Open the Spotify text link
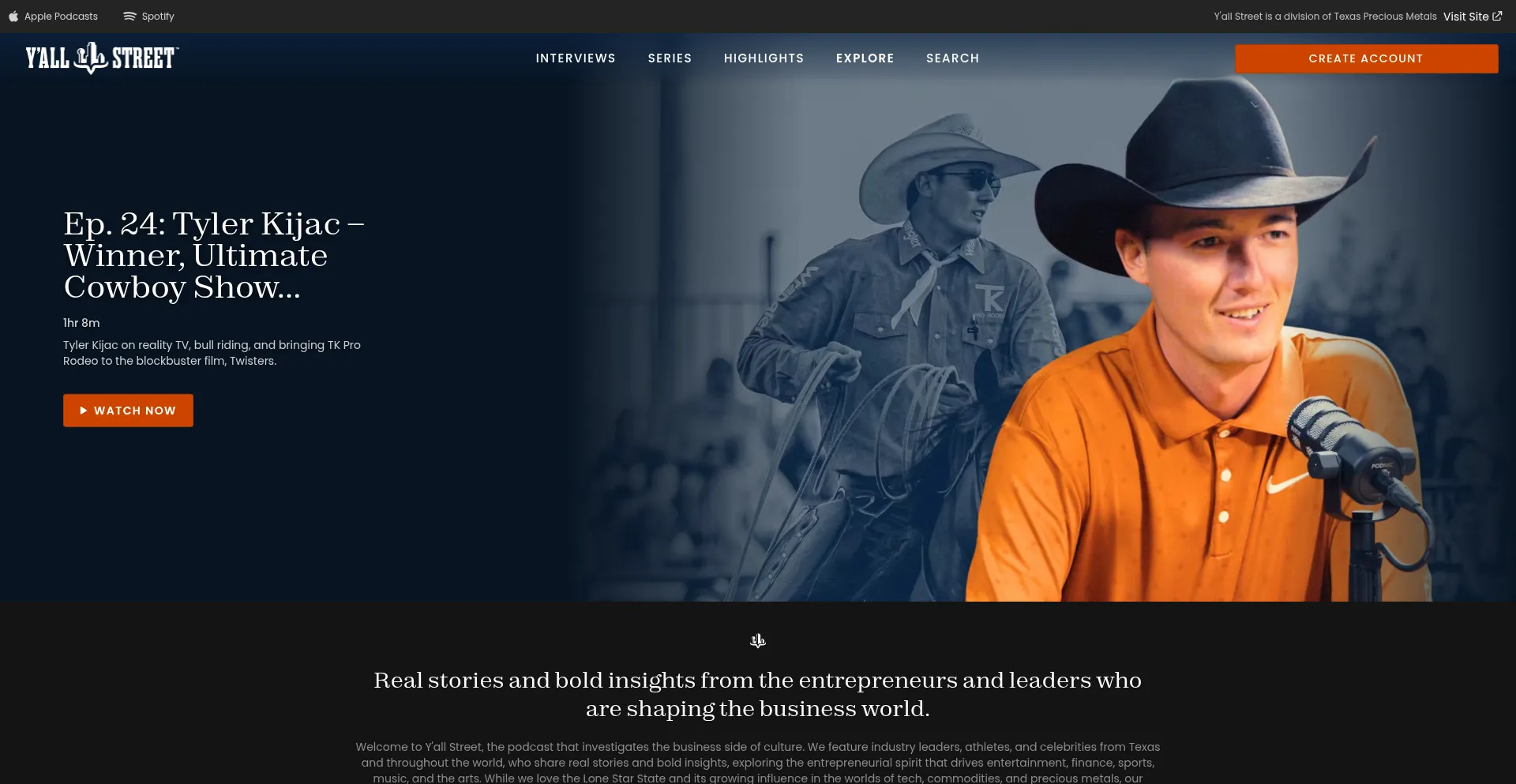Viewport: 1516px width, 784px height. (x=158, y=17)
